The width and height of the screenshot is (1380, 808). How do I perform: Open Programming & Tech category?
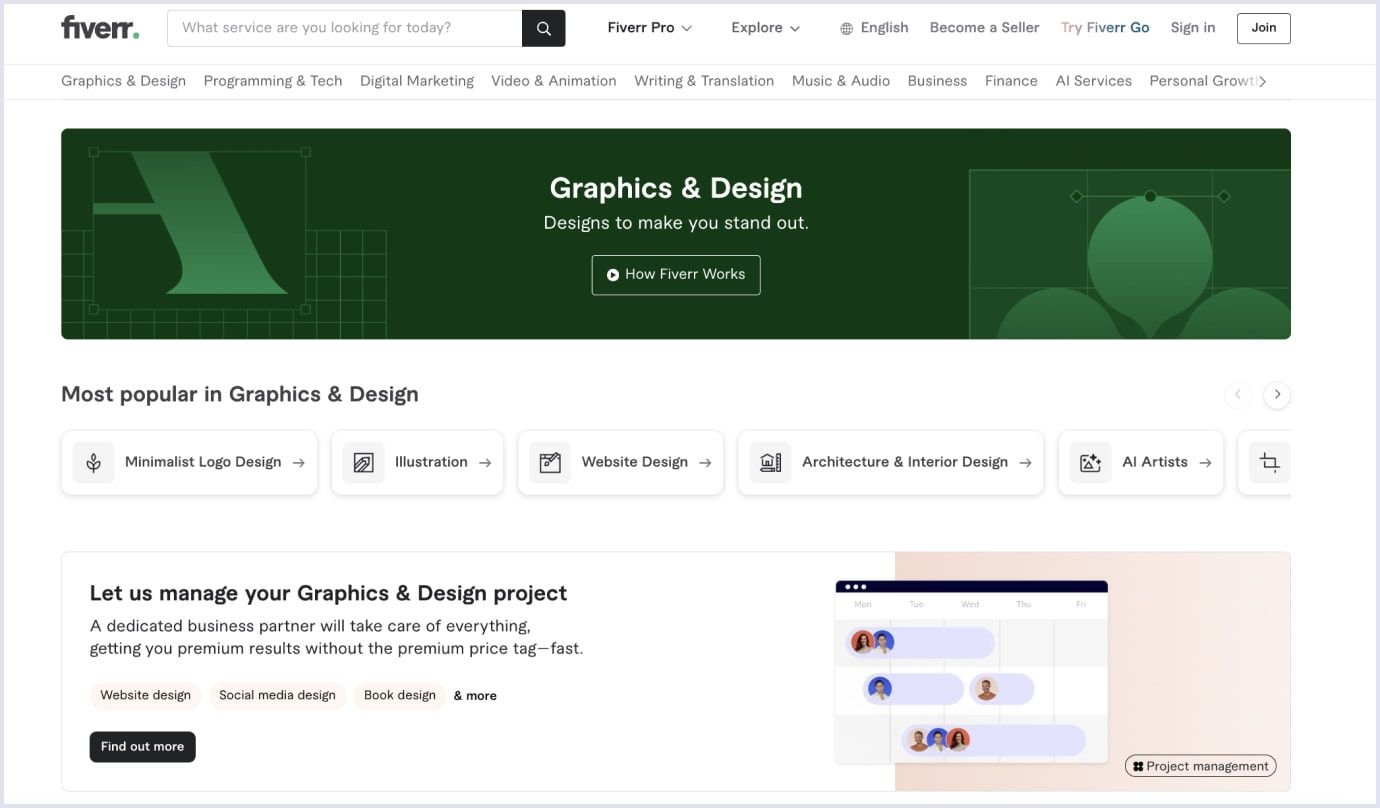coord(273,81)
